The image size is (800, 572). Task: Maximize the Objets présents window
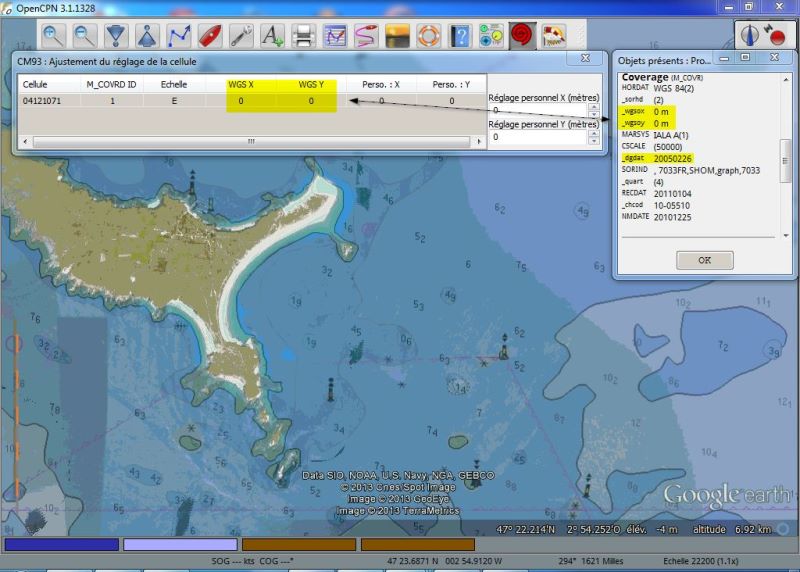[745, 58]
